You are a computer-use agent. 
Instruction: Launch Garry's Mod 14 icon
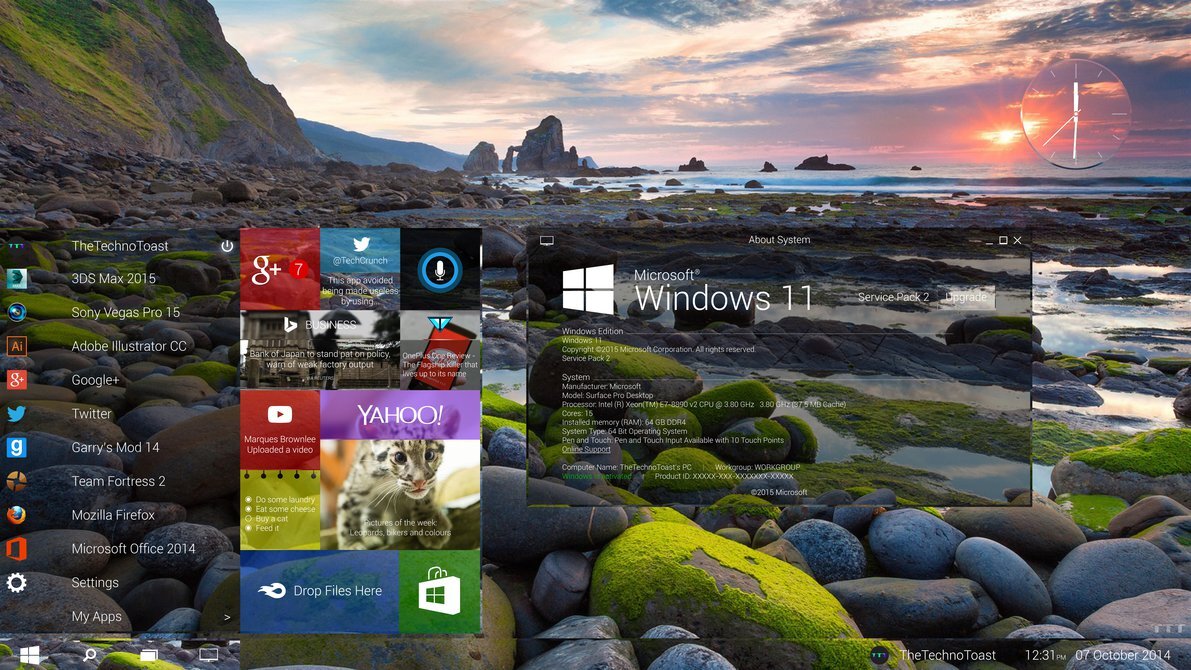tap(17, 447)
